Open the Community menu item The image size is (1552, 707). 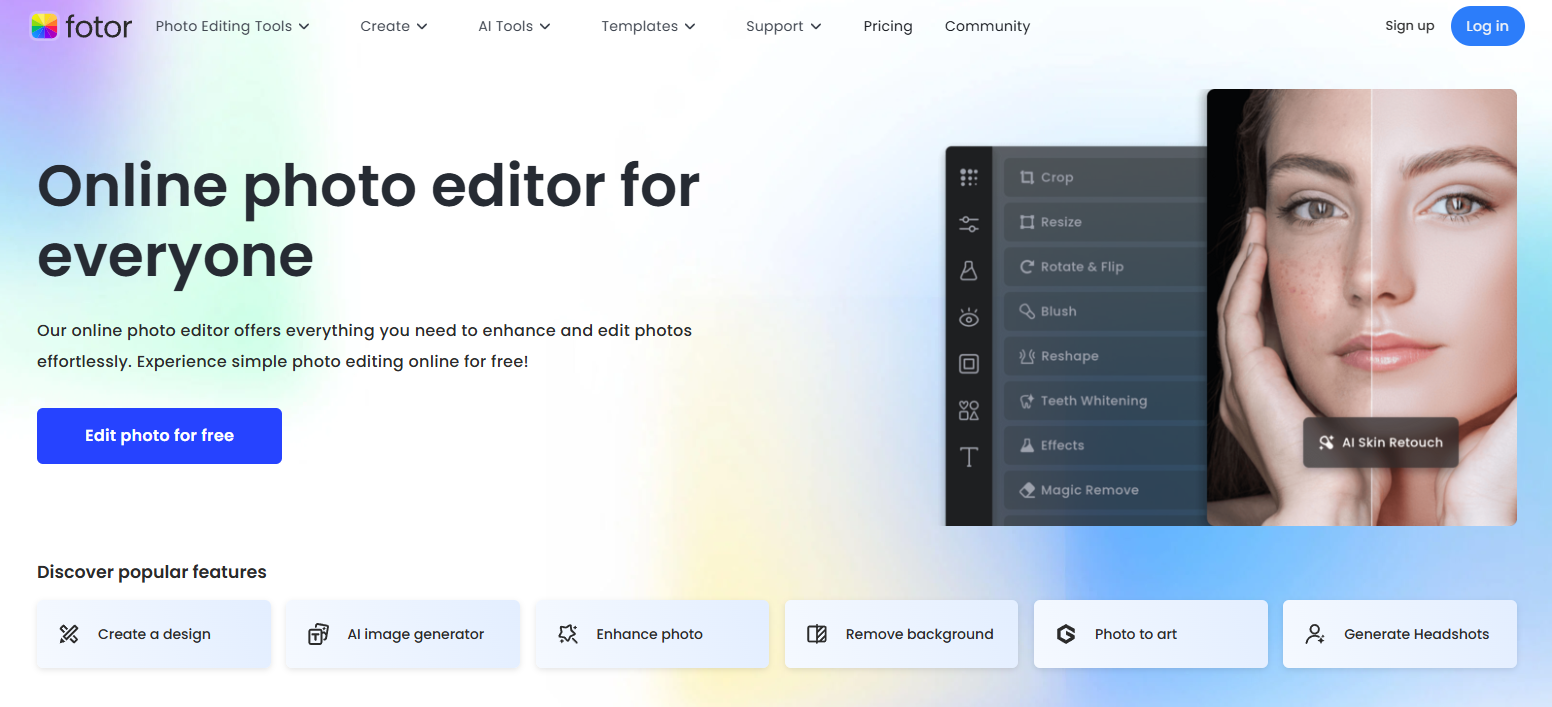click(987, 26)
